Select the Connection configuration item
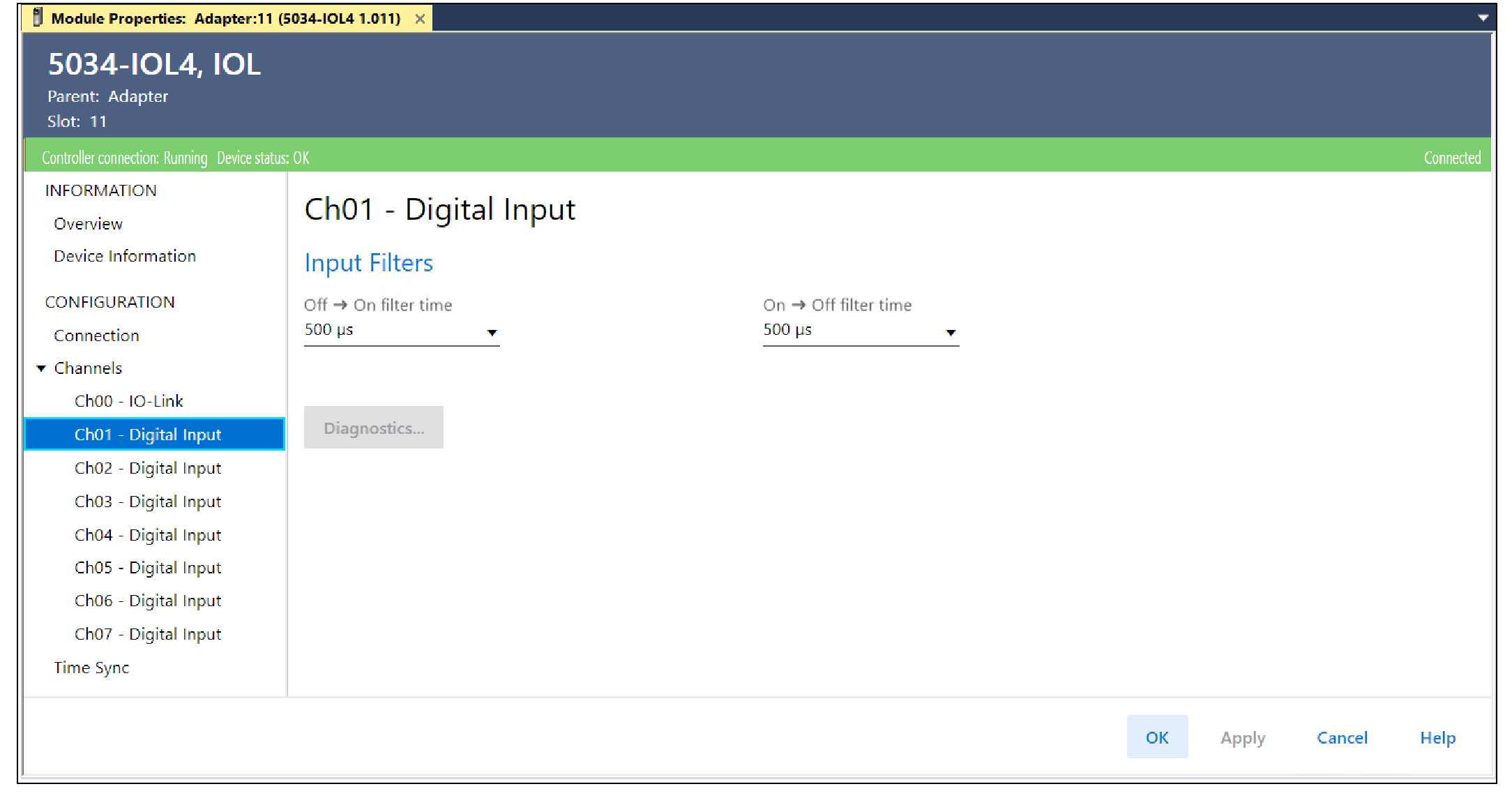The height and width of the screenshot is (798, 1512). point(96,336)
